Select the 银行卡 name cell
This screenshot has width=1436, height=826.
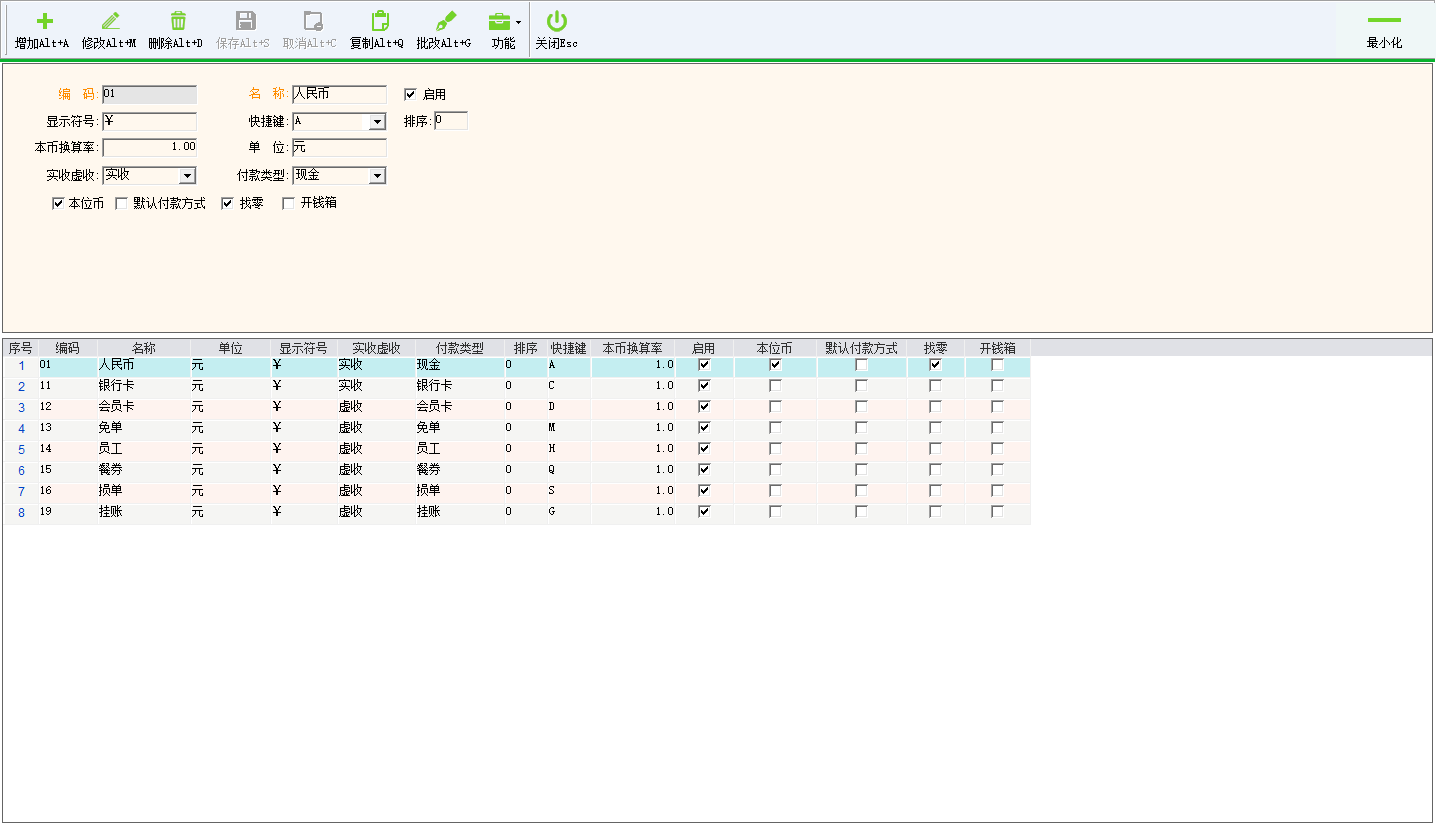143,386
